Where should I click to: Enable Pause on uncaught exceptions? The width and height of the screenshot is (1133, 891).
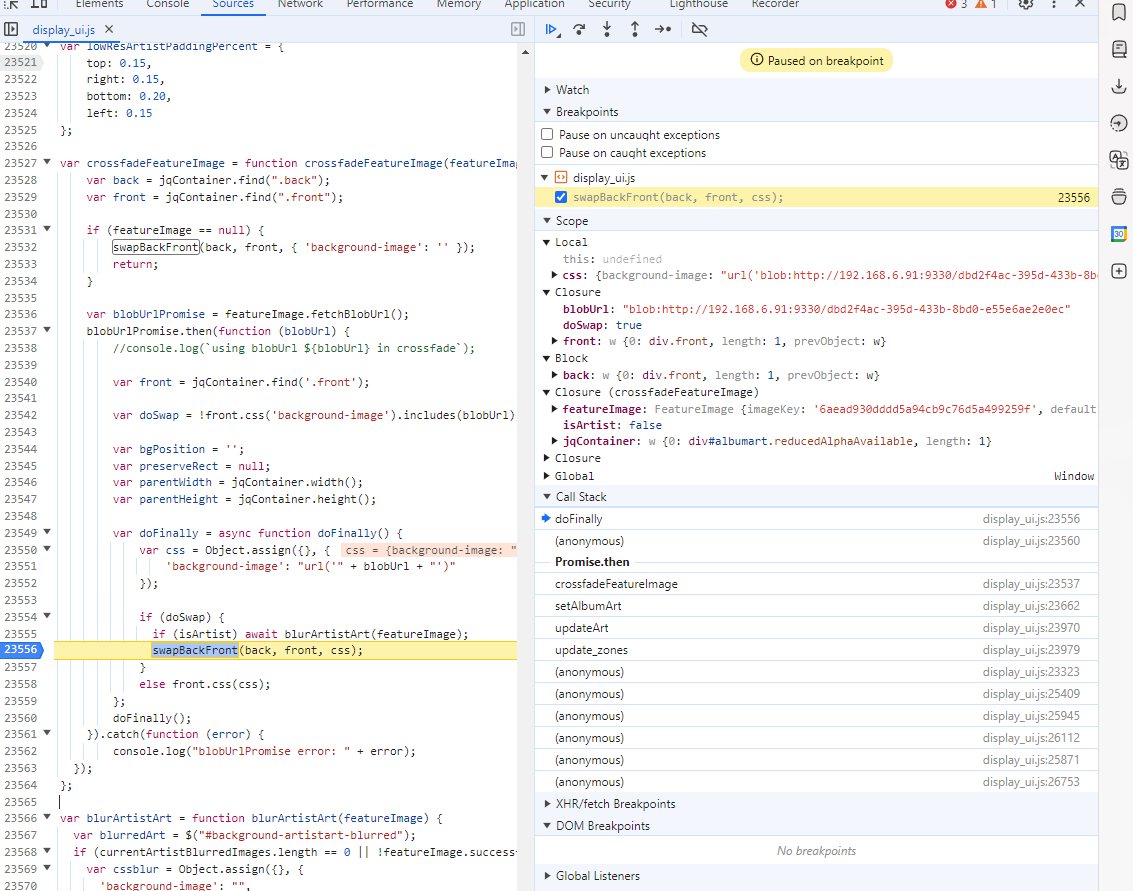click(x=547, y=134)
